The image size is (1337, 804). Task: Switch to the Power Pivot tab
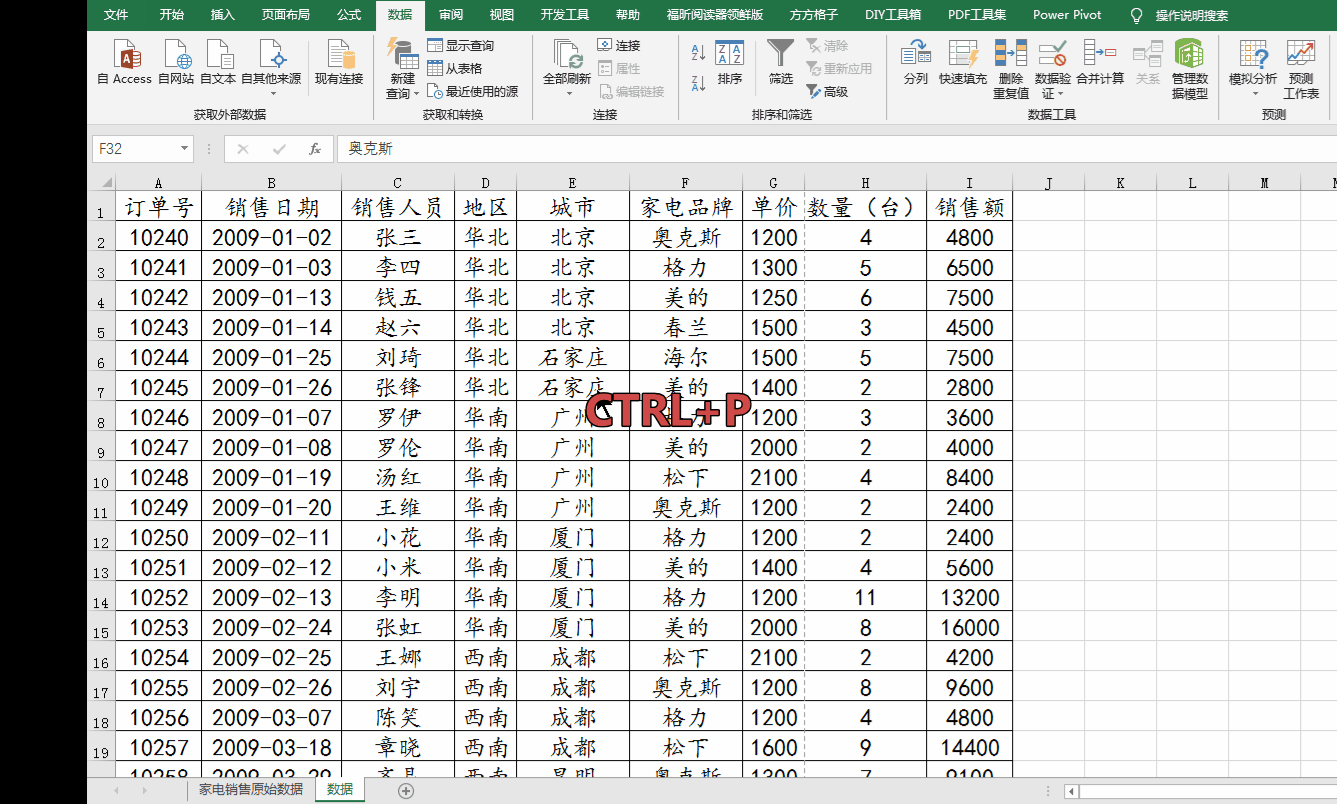[x=1067, y=15]
